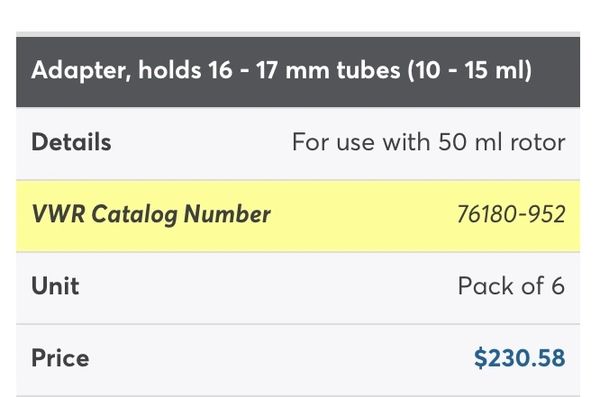The width and height of the screenshot is (600, 397).
Task: Click the word 'holds' in header
Action: coord(170,70)
